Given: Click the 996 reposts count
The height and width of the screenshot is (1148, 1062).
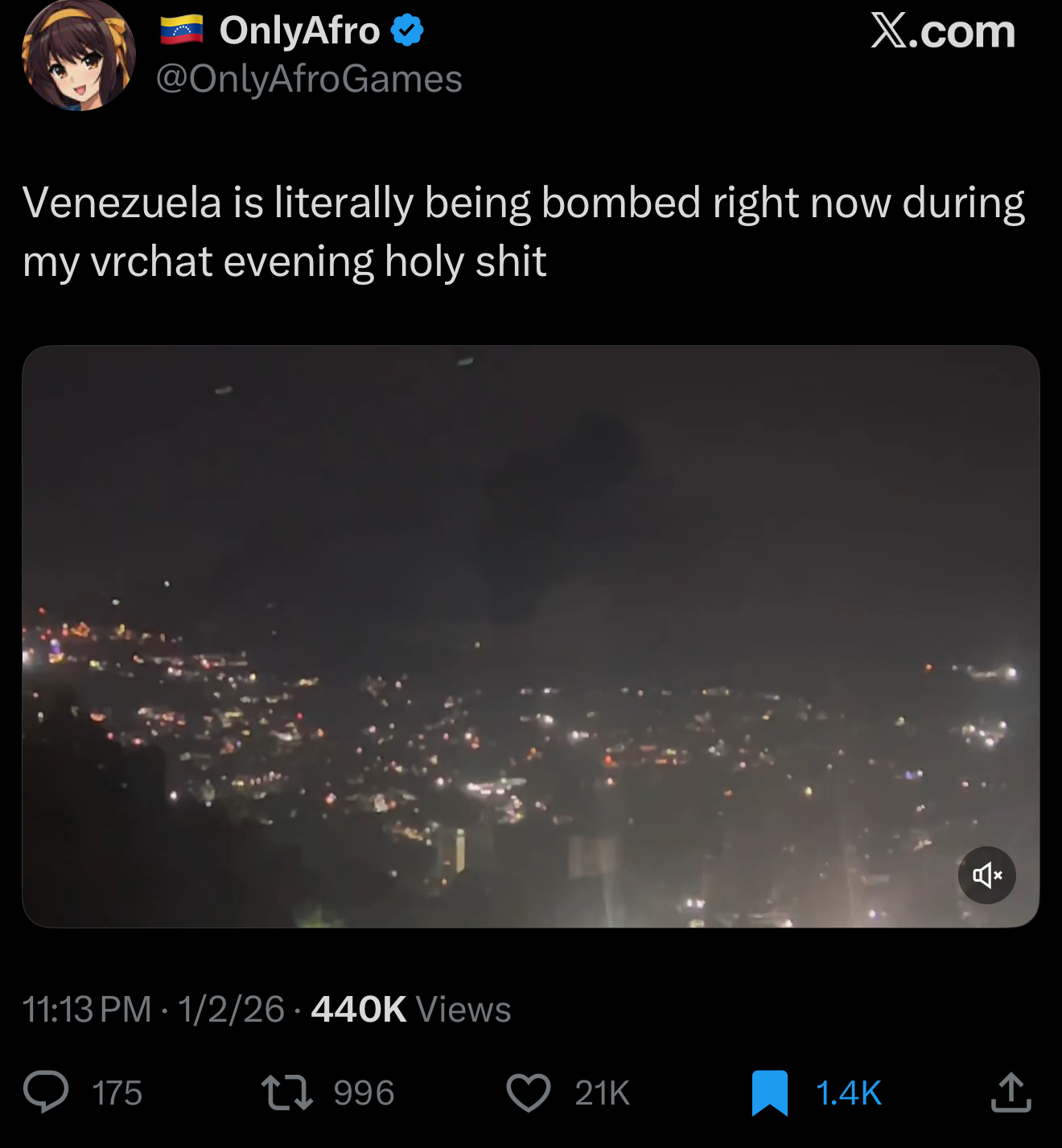Looking at the screenshot, I should click(364, 1093).
